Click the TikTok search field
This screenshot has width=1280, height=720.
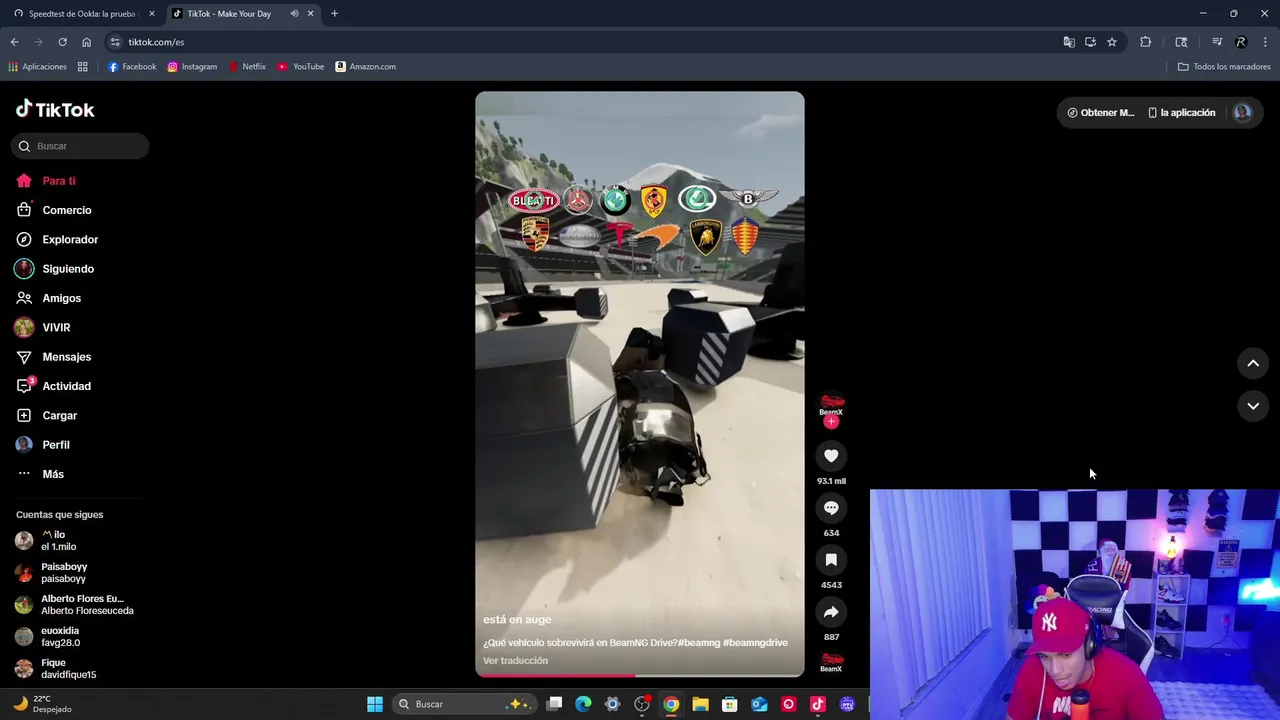point(80,146)
